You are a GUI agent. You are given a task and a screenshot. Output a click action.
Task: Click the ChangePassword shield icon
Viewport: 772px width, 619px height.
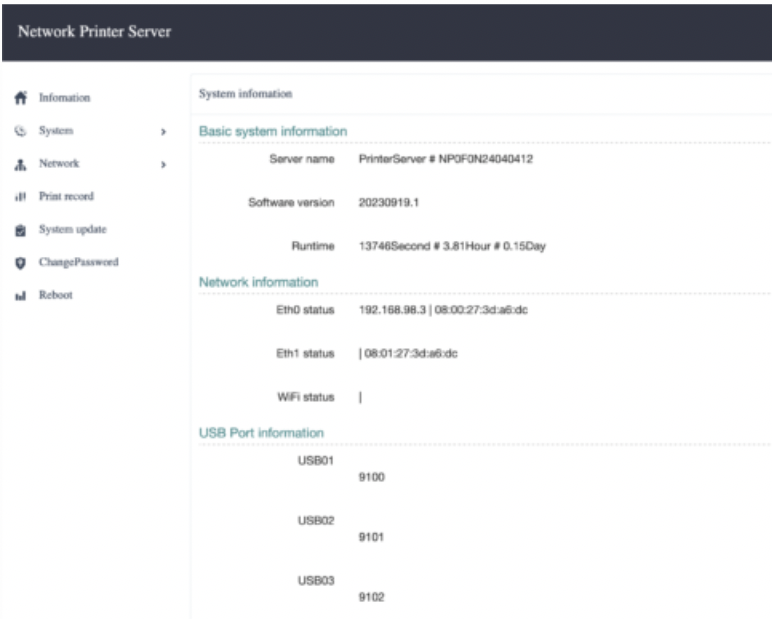point(18,263)
